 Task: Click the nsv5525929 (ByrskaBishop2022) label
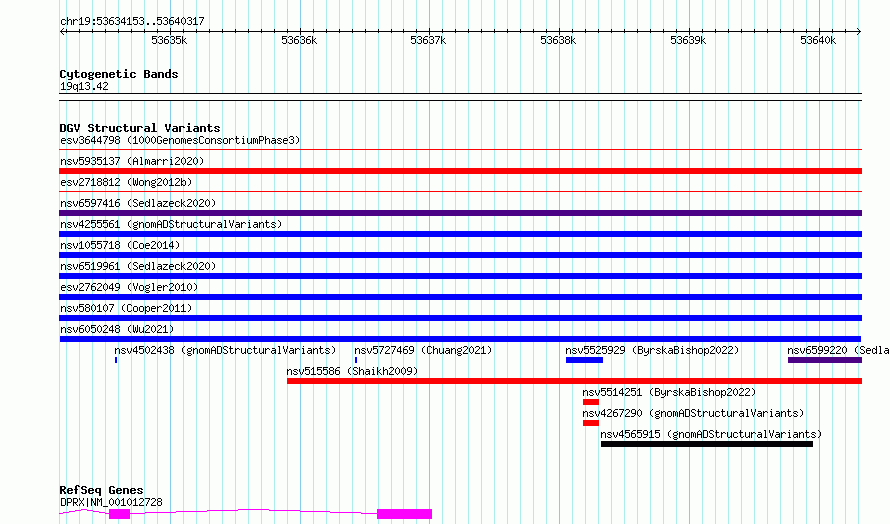(x=652, y=350)
